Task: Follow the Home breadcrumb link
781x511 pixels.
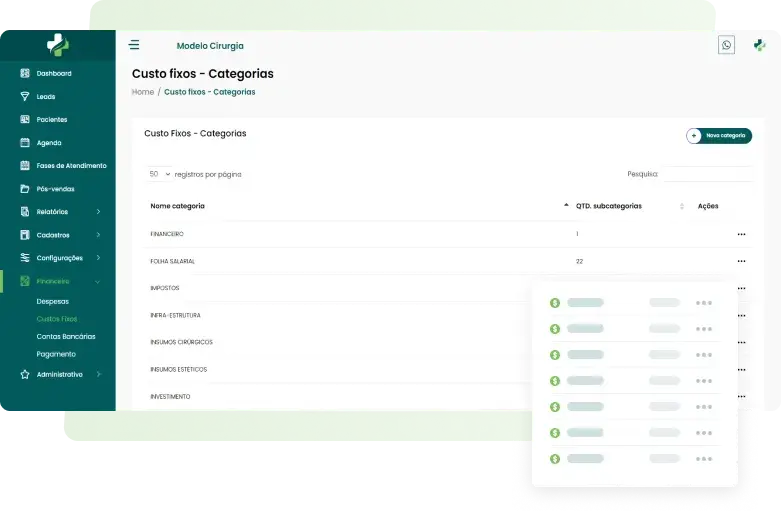Action: coord(143,92)
